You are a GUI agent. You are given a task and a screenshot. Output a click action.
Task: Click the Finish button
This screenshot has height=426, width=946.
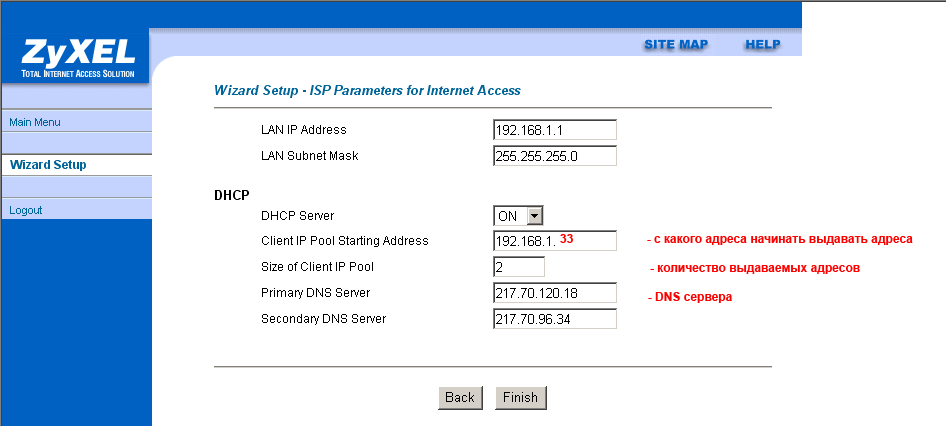tap(521, 398)
